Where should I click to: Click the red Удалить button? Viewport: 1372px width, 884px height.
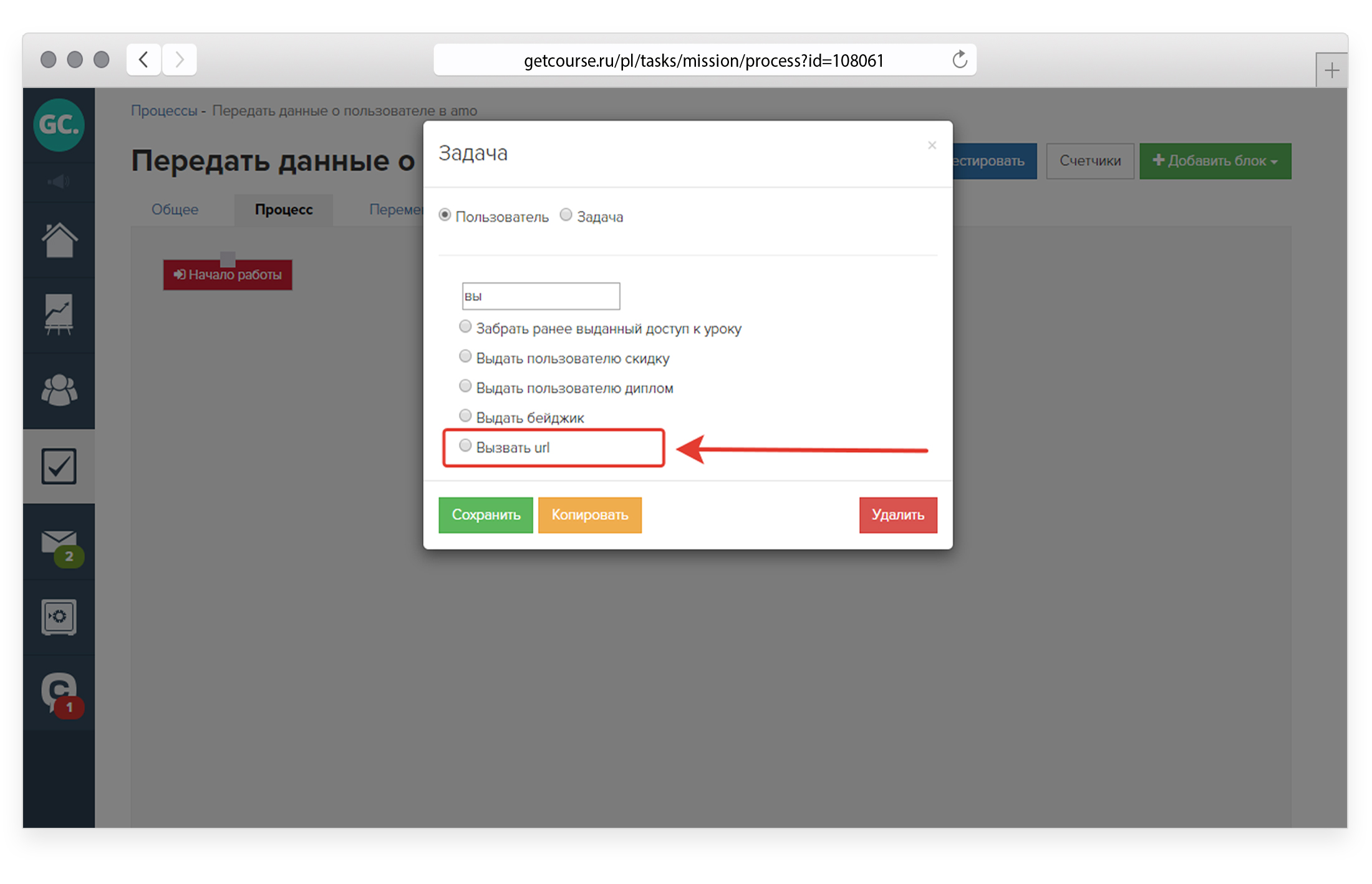coord(897,515)
